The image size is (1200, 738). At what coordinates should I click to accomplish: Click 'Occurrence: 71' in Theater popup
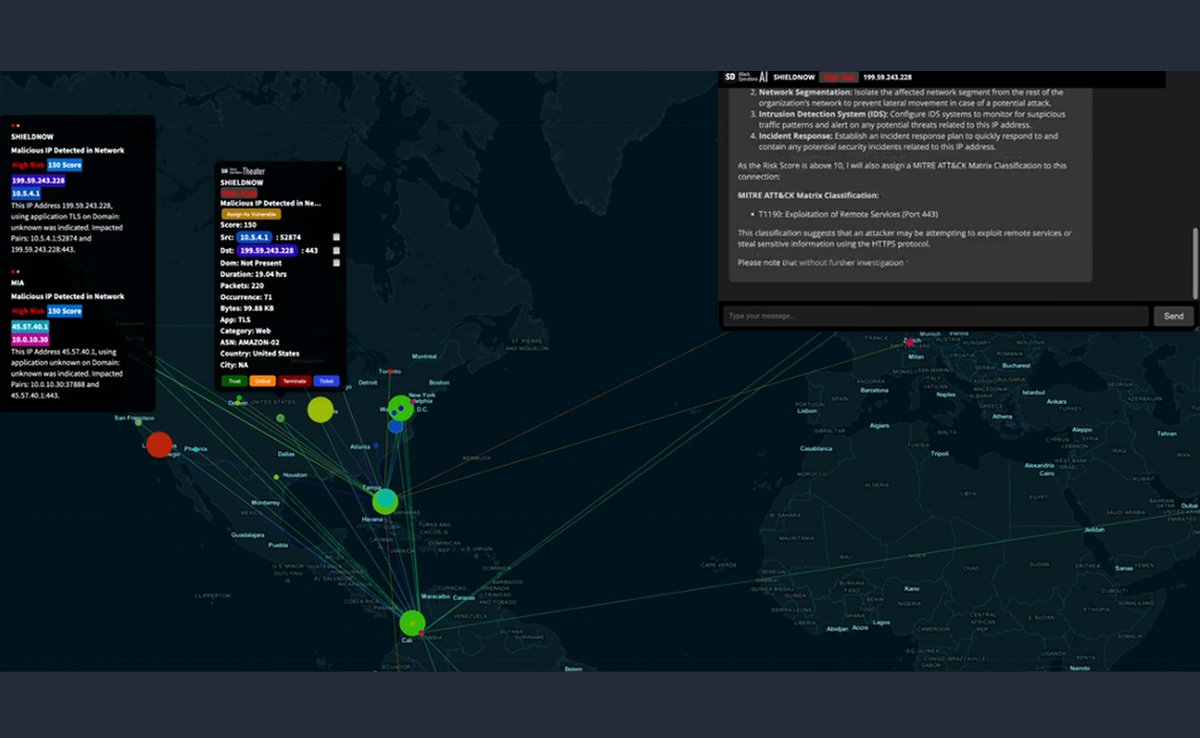coord(247,297)
